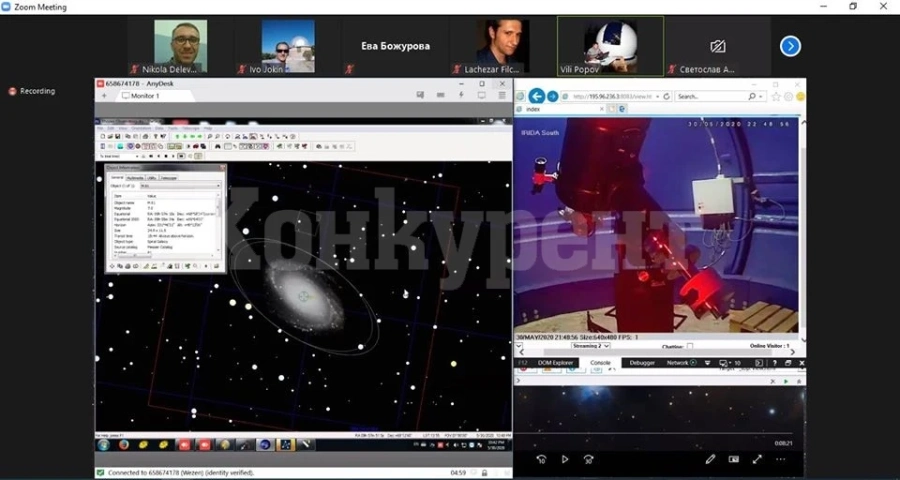
Task: Click the browser Search field
Action: (711, 96)
